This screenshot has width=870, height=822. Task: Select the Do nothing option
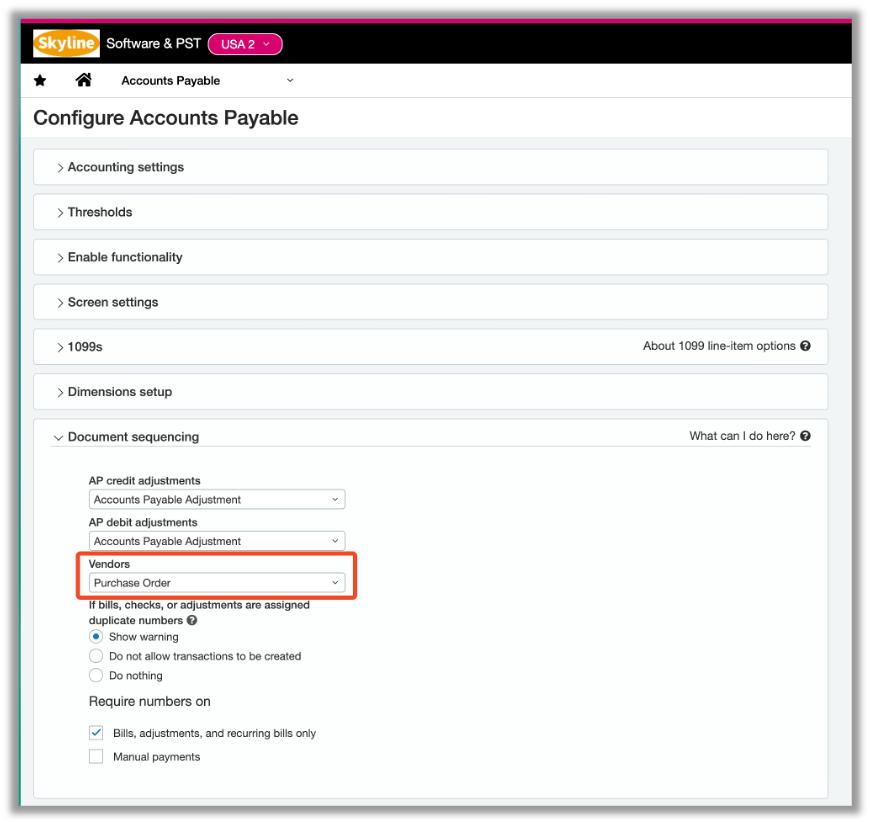(x=95, y=675)
